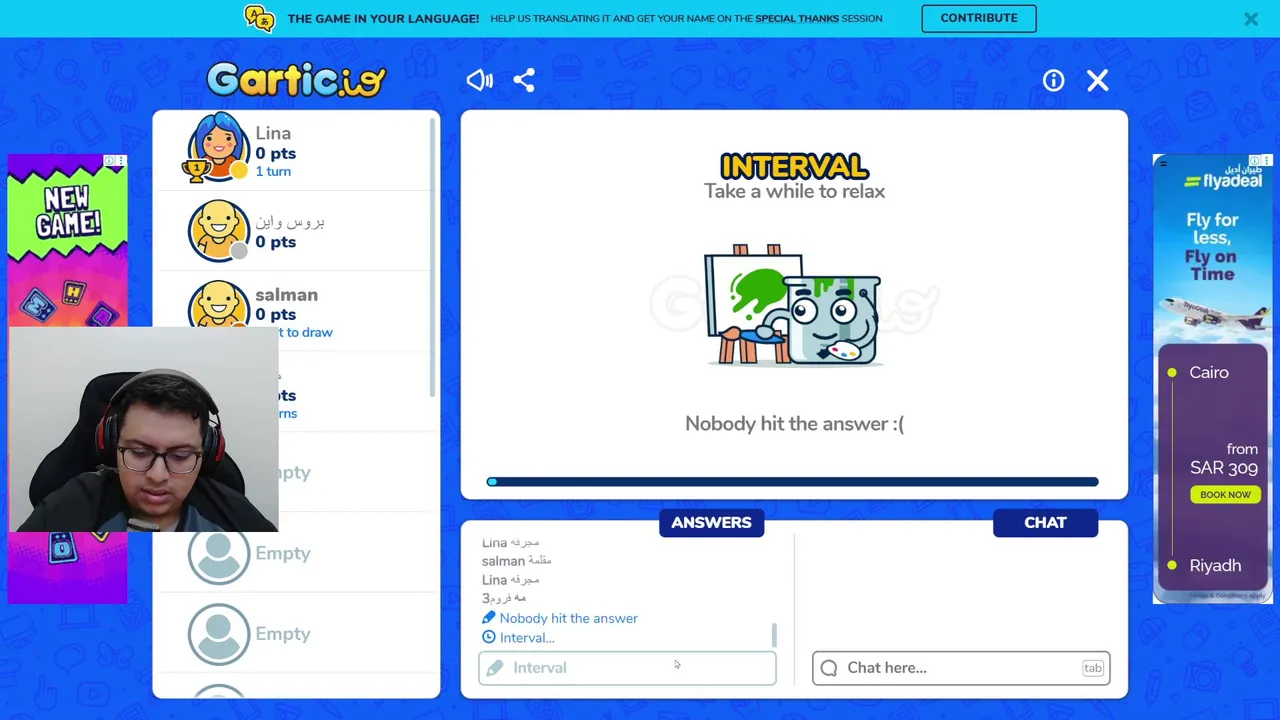This screenshot has width=1280, height=720.
Task: Click the clock icon beside Interval...
Action: pos(488,637)
